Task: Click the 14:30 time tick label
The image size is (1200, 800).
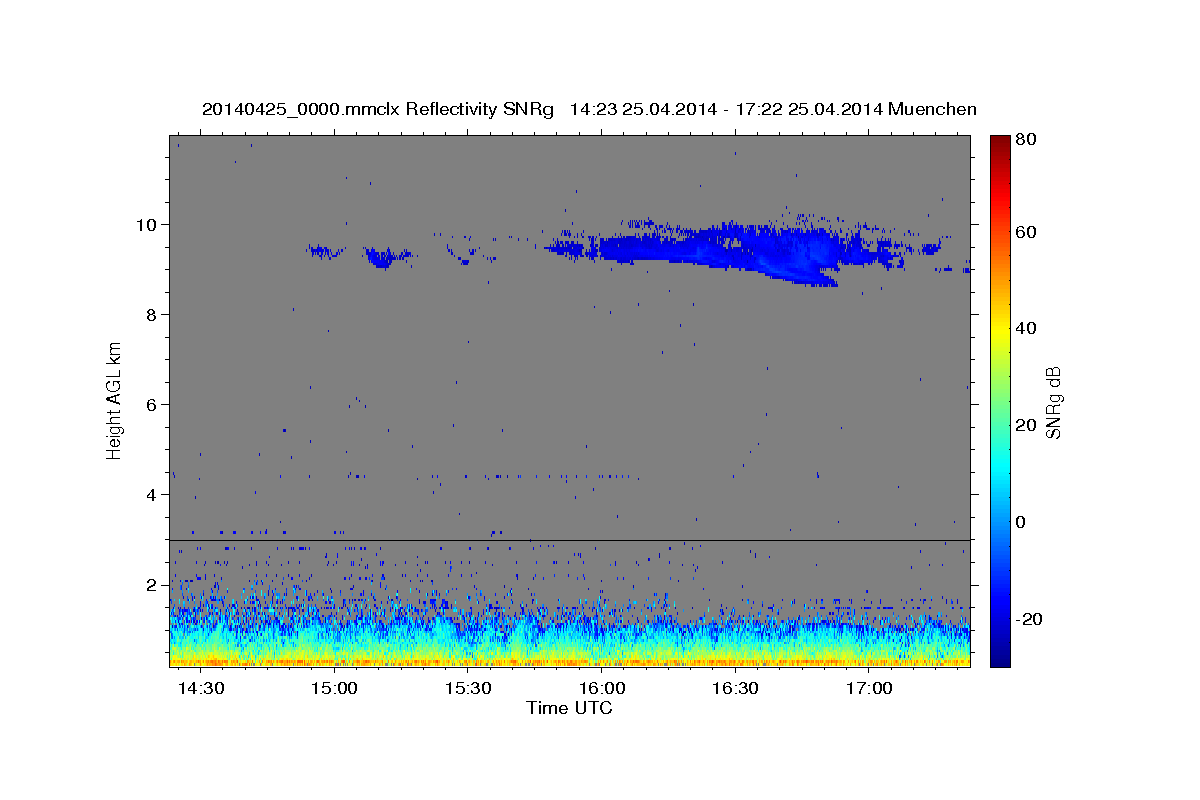Action: pyautogui.click(x=202, y=689)
